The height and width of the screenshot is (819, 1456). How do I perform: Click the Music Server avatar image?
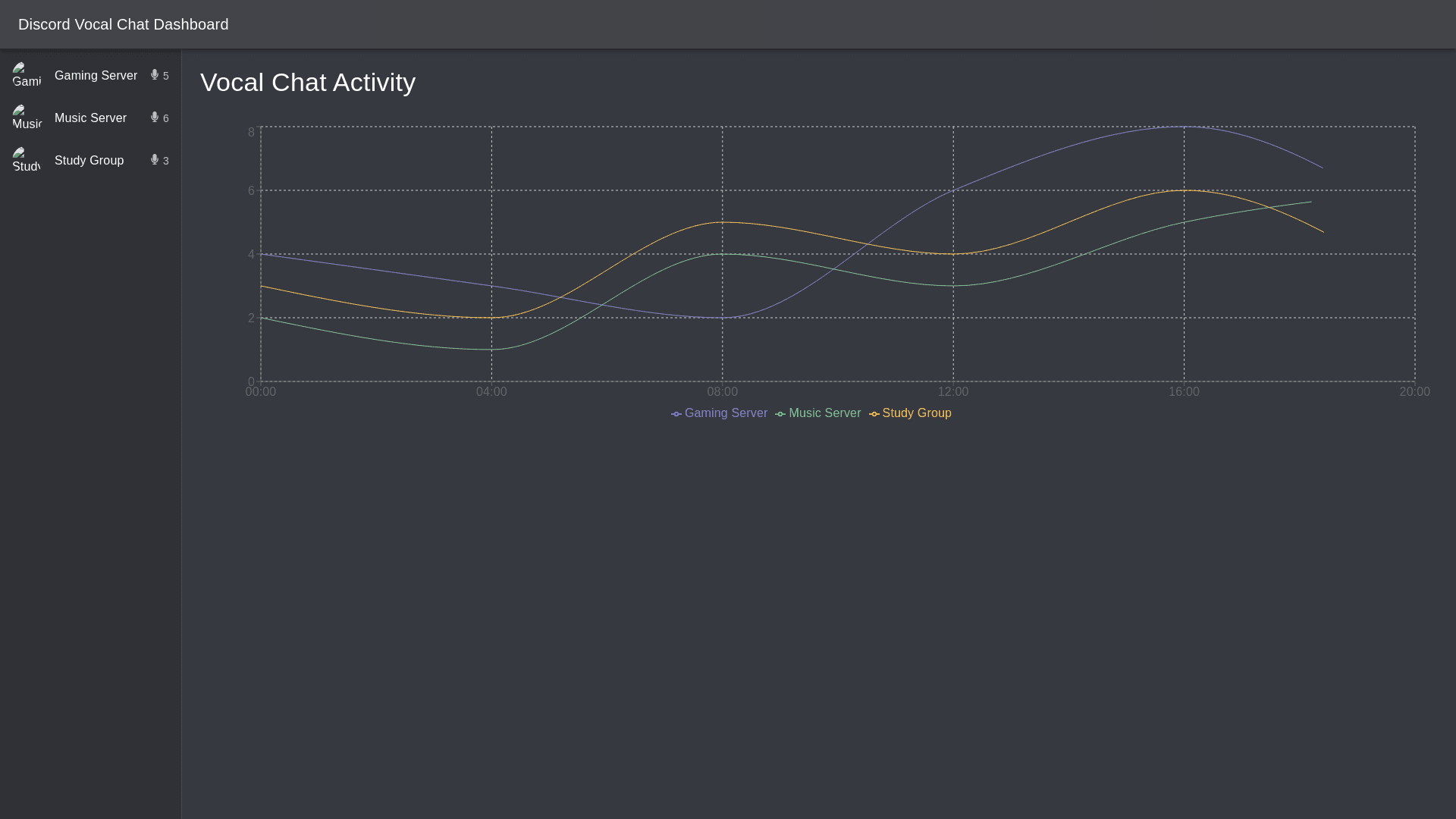tap(27, 118)
